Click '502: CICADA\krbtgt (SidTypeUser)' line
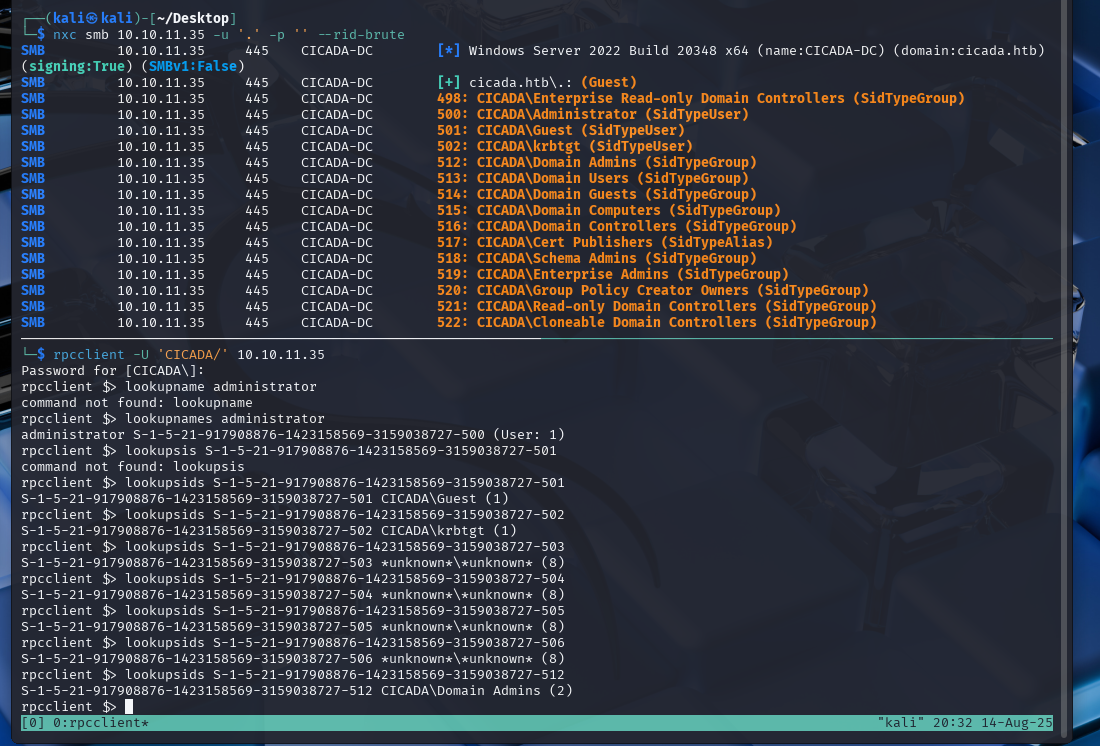Image resolution: width=1100 pixels, height=746 pixels. tap(565, 147)
